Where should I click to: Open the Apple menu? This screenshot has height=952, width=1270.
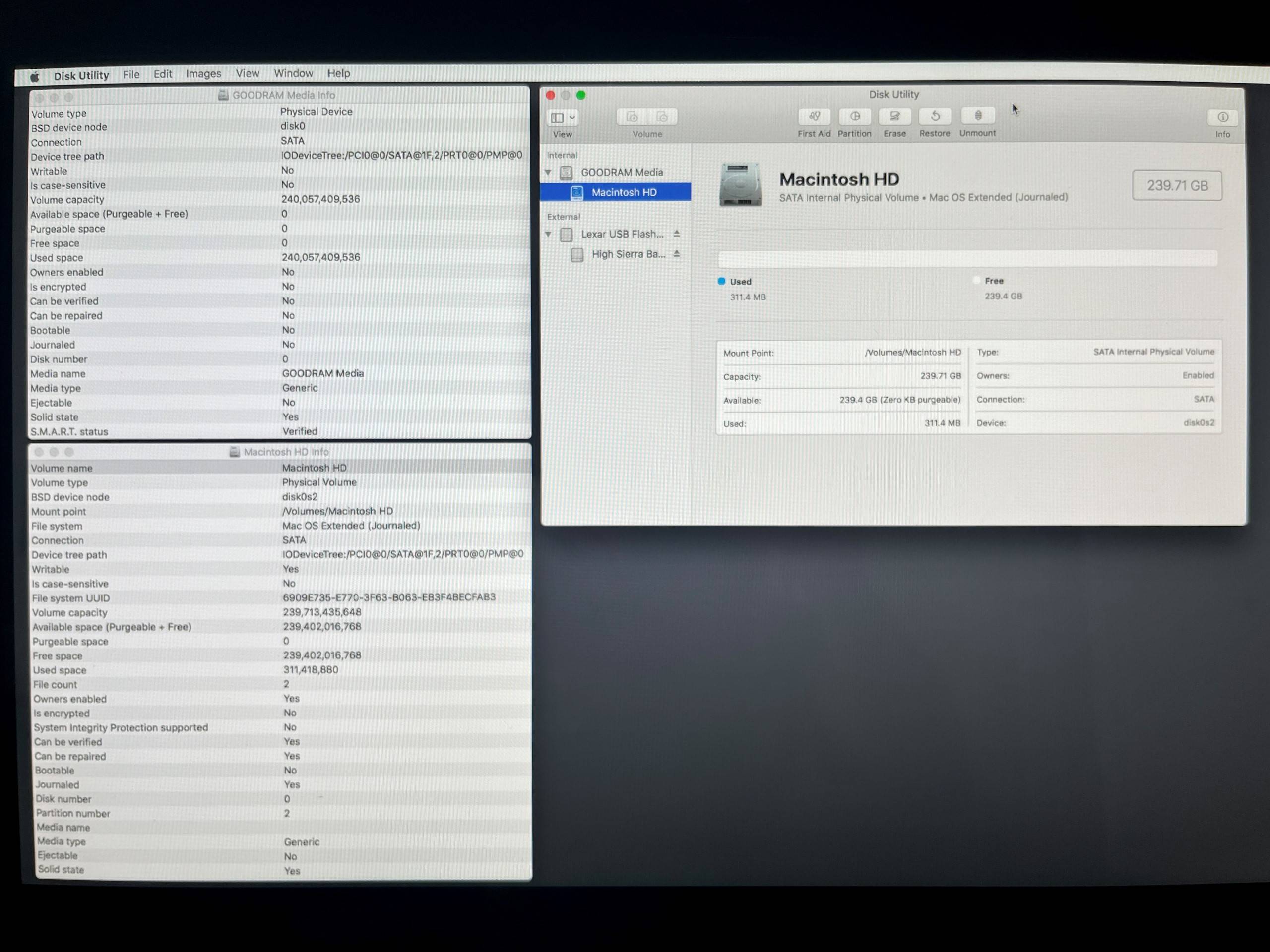click(34, 76)
